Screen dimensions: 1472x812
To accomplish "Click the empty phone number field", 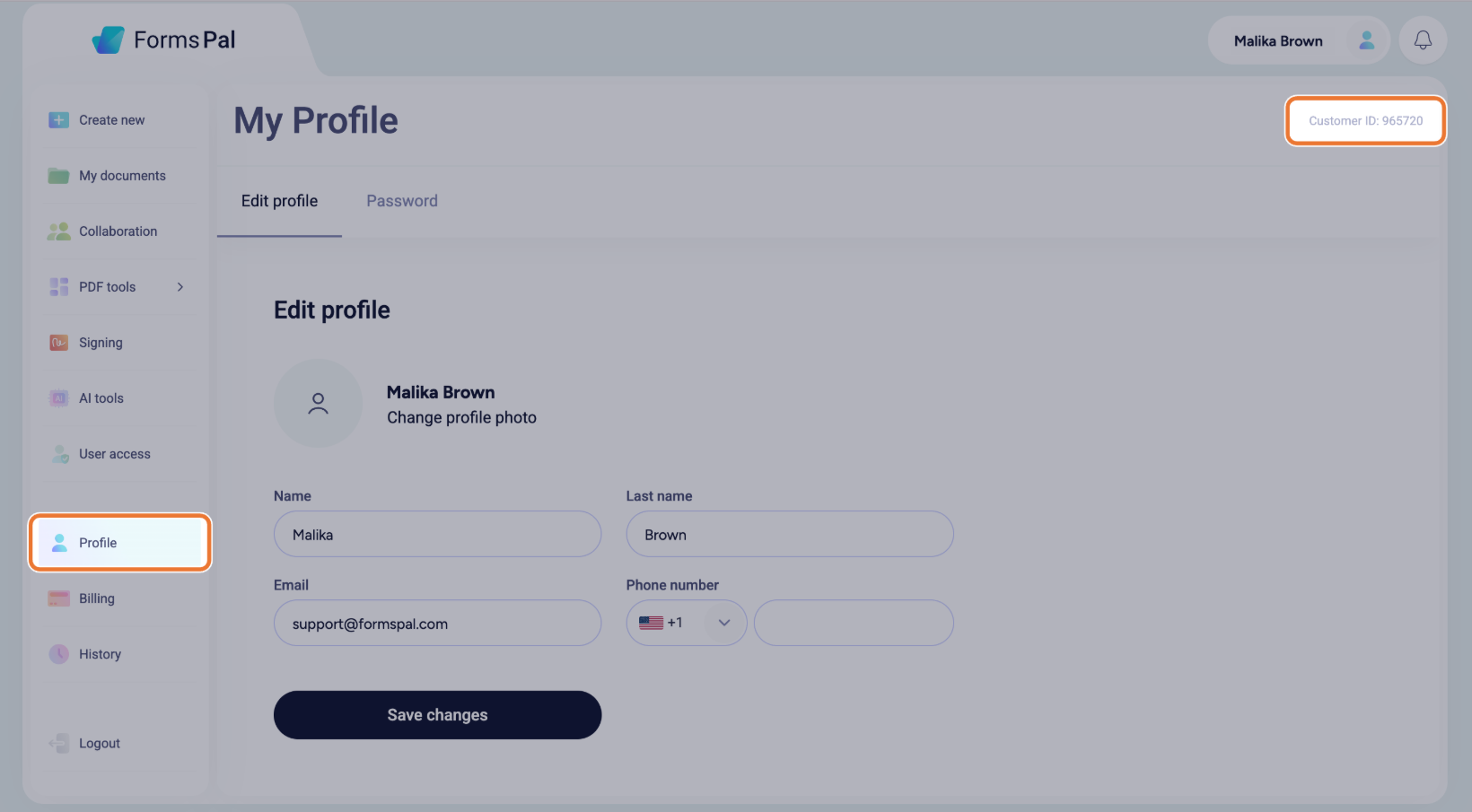I will 854,623.
